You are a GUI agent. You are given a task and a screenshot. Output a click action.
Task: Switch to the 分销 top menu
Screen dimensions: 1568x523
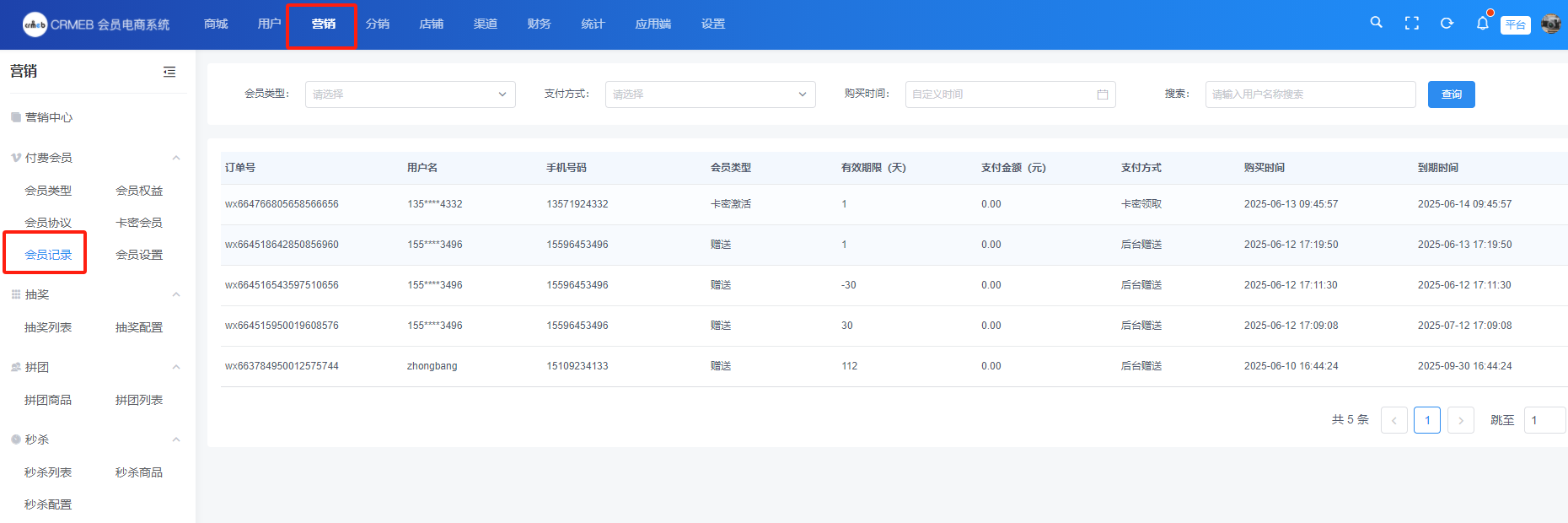[x=378, y=24]
